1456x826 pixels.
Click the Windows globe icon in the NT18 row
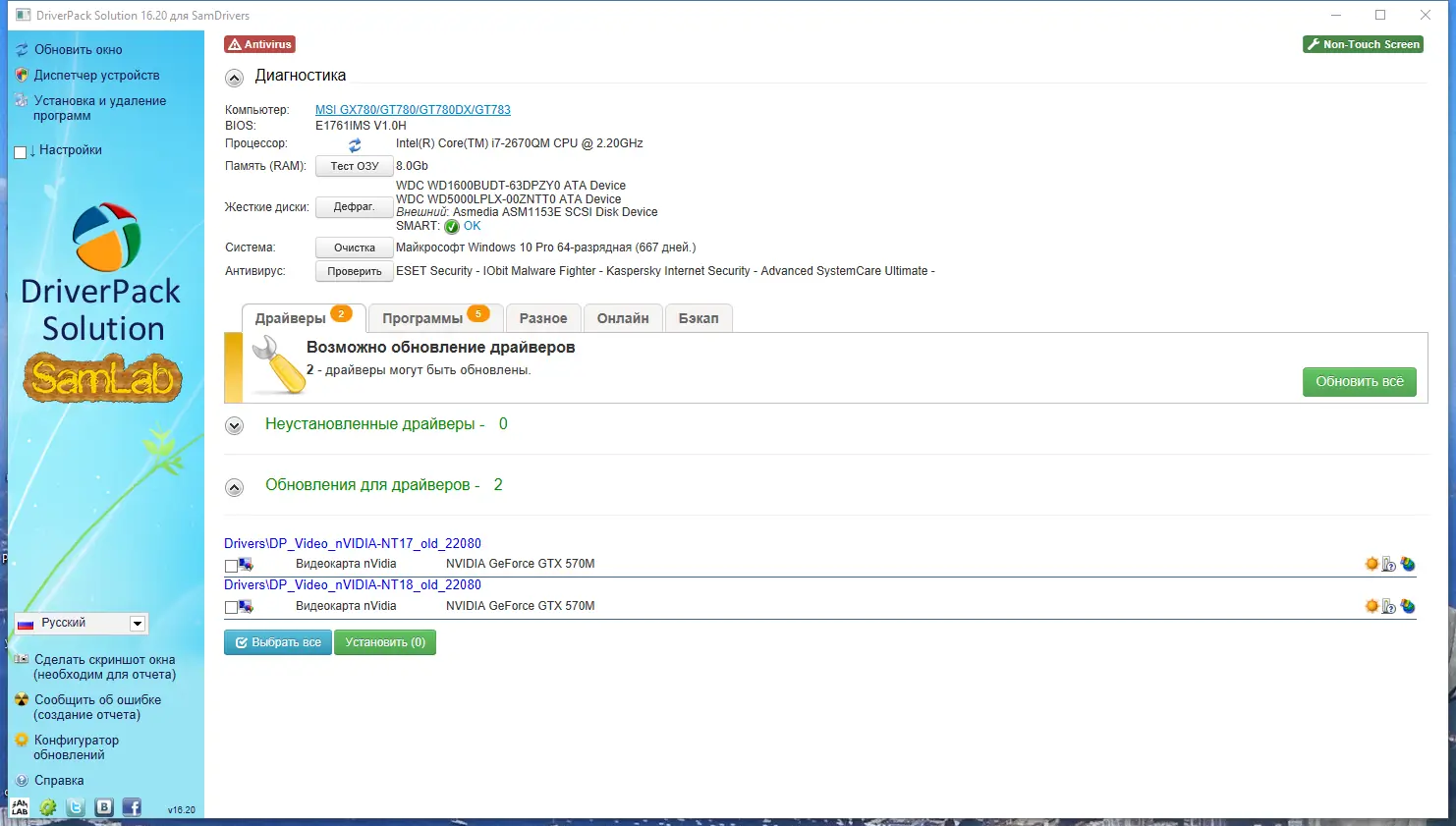1408,606
